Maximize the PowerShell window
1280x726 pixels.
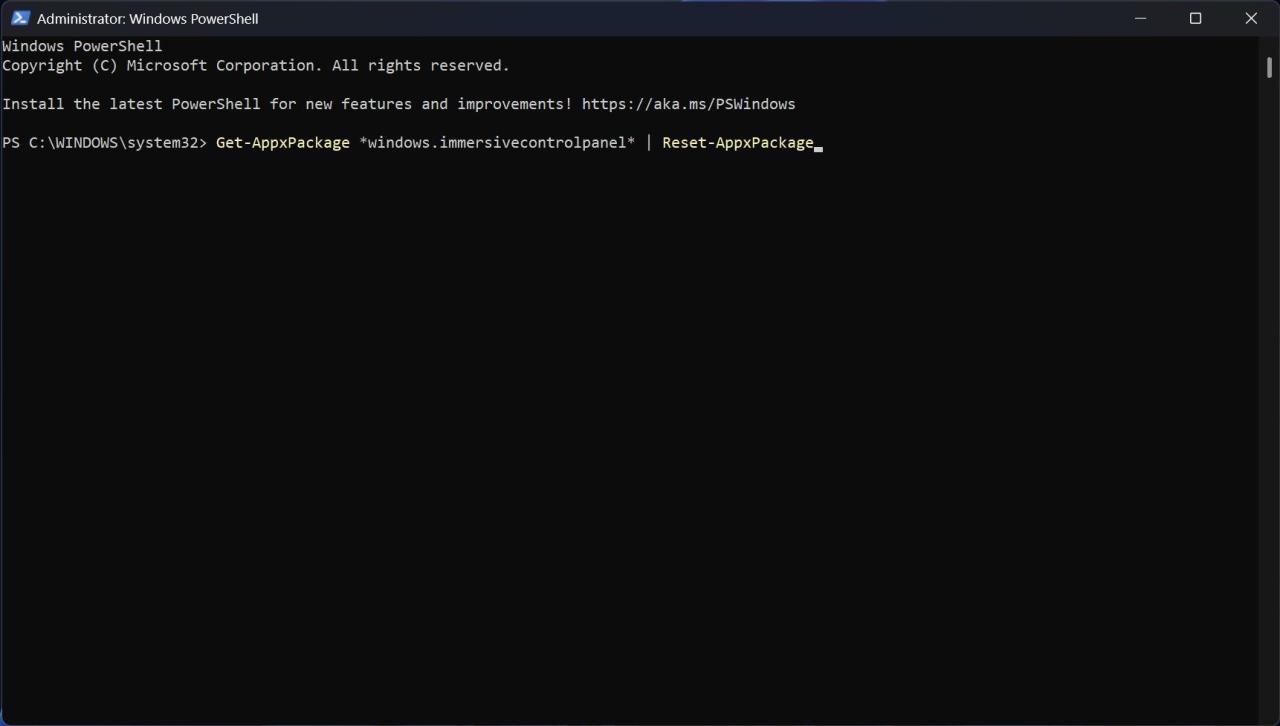1195,18
